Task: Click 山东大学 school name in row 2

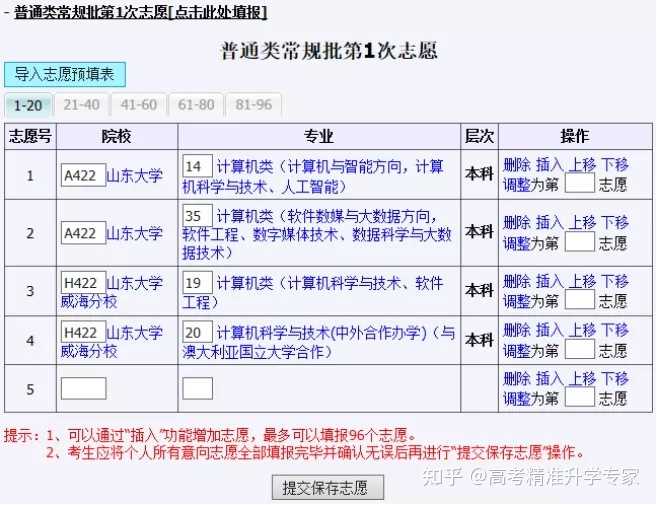Action: click(135, 233)
